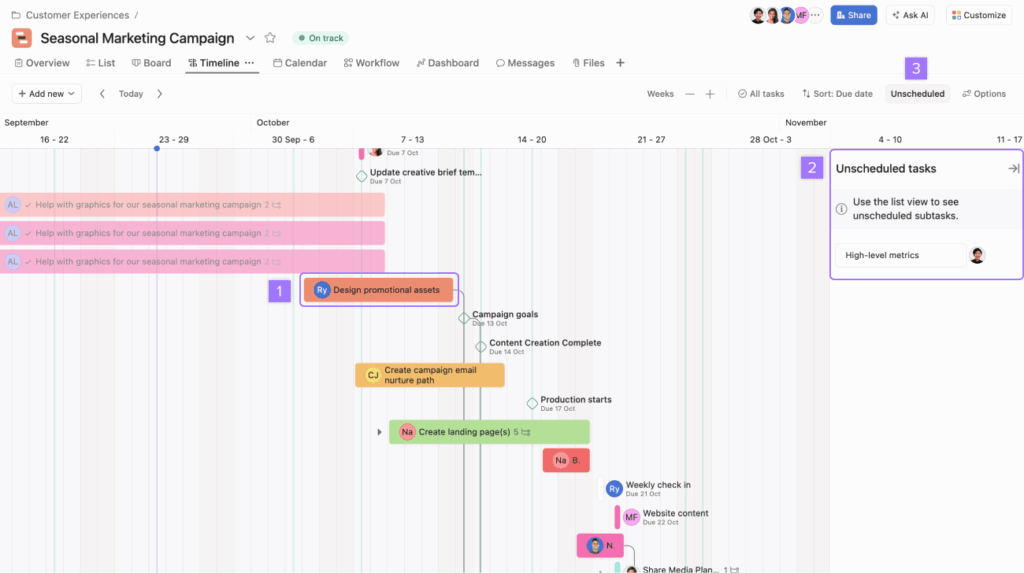
Task: Click the Campaign goals milestone diamond
Action: click(464, 318)
